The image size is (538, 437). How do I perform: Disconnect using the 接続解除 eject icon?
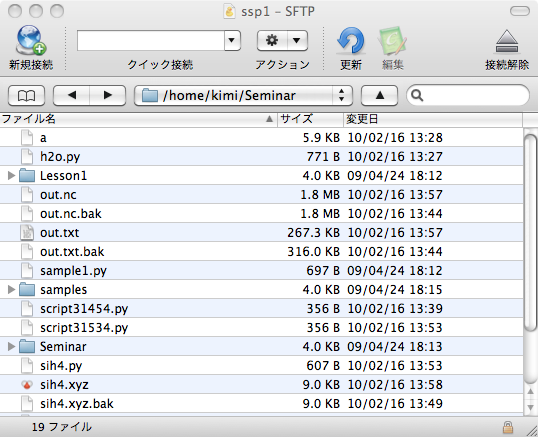point(507,41)
